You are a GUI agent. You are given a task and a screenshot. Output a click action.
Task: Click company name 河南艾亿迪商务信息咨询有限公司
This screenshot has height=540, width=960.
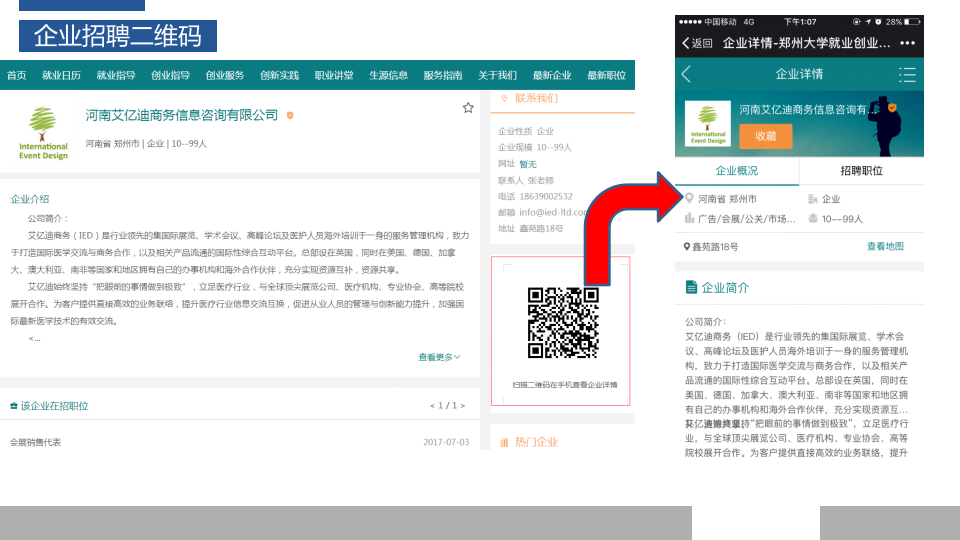(182, 115)
